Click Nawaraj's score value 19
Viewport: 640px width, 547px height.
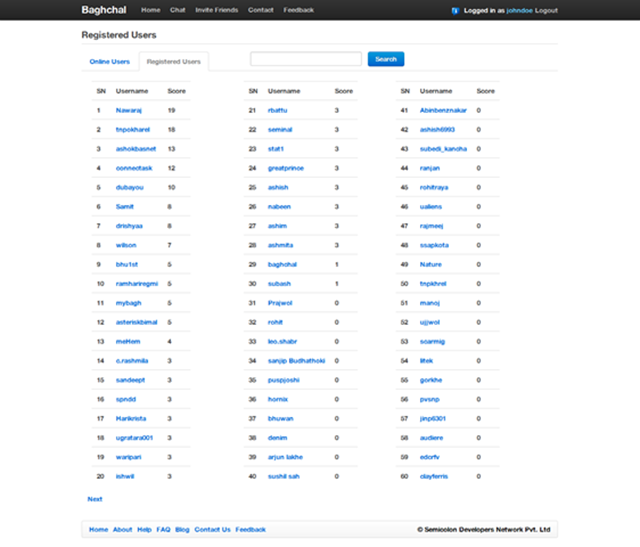point(171,110)
